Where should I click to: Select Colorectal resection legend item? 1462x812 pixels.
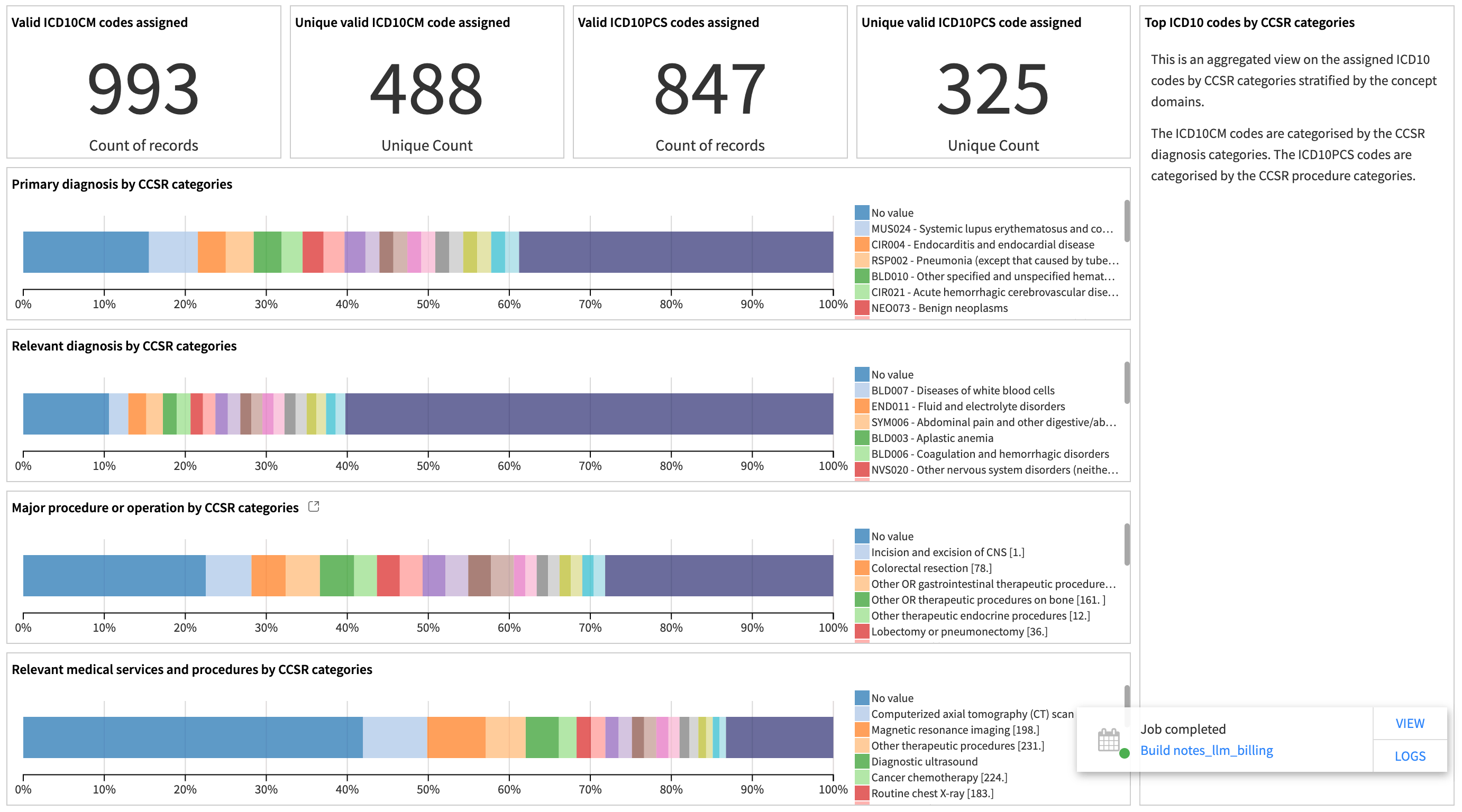point(931,568)
